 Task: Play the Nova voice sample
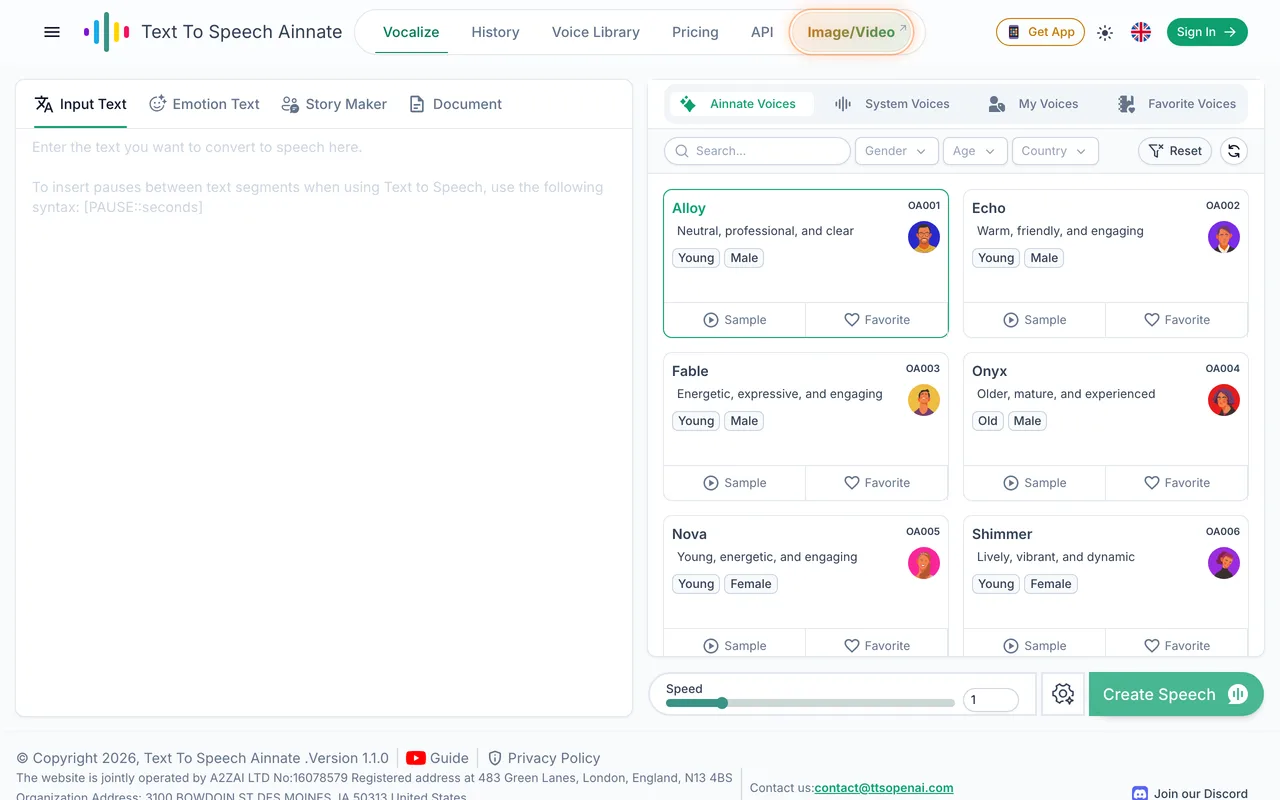[x=735, y=645]
